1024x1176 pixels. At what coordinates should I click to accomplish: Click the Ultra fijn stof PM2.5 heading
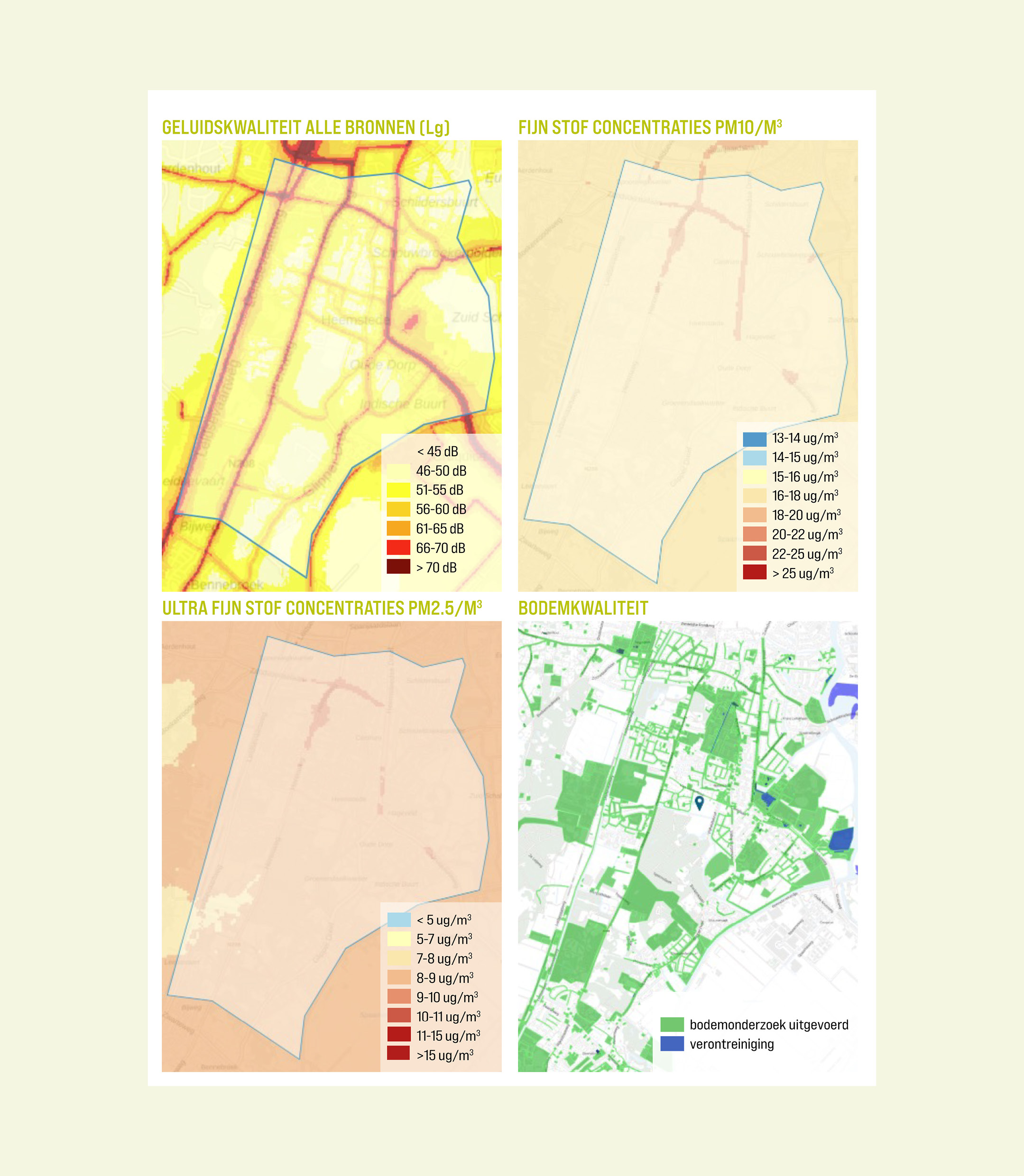coord(322,608)
